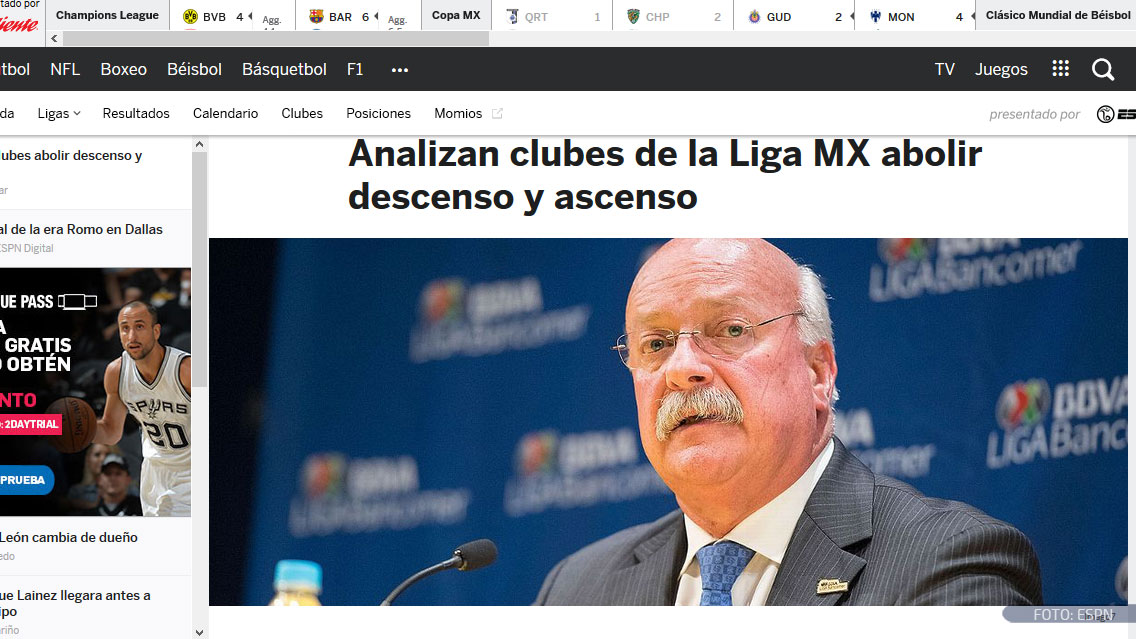
Task: Click the three-dots more sports menu
Action: (x=400, y=70)
